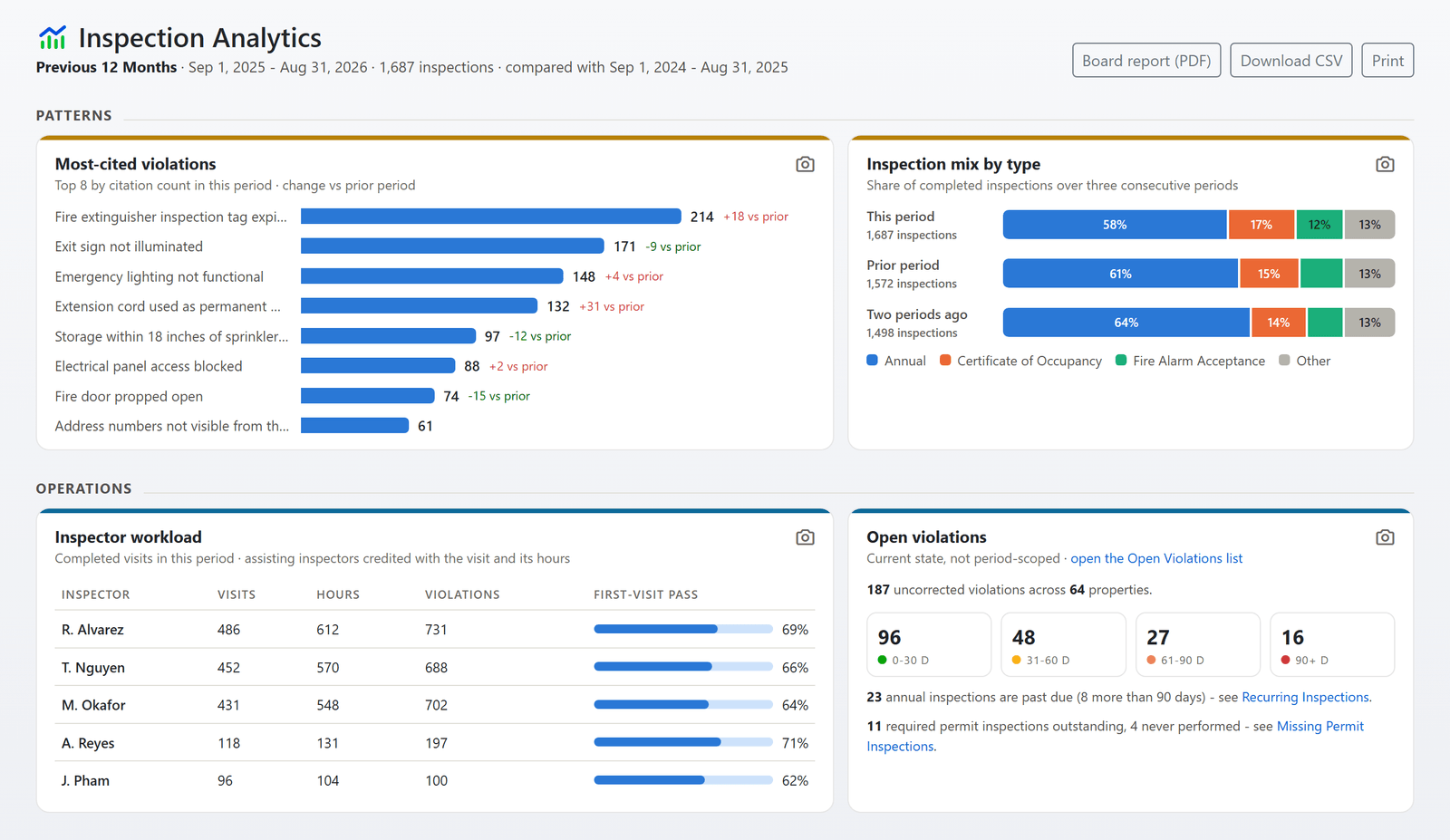Click the blue Annual legend swatch
The image size is (1450, 840).
click(872, 360)
